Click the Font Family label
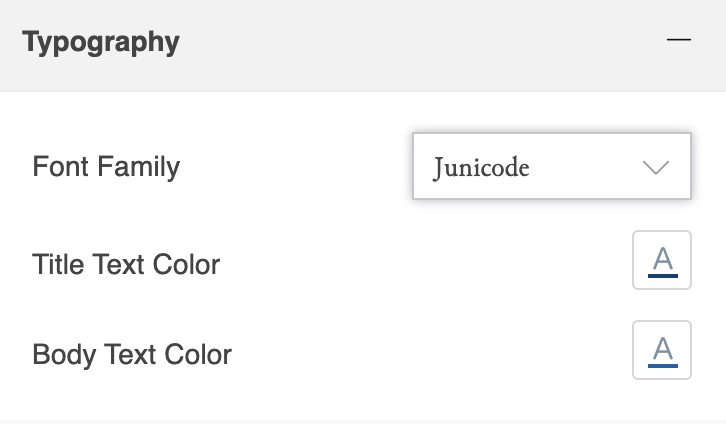Image resolution: width=726 pixels, height=424 pixels. point(106,166)
